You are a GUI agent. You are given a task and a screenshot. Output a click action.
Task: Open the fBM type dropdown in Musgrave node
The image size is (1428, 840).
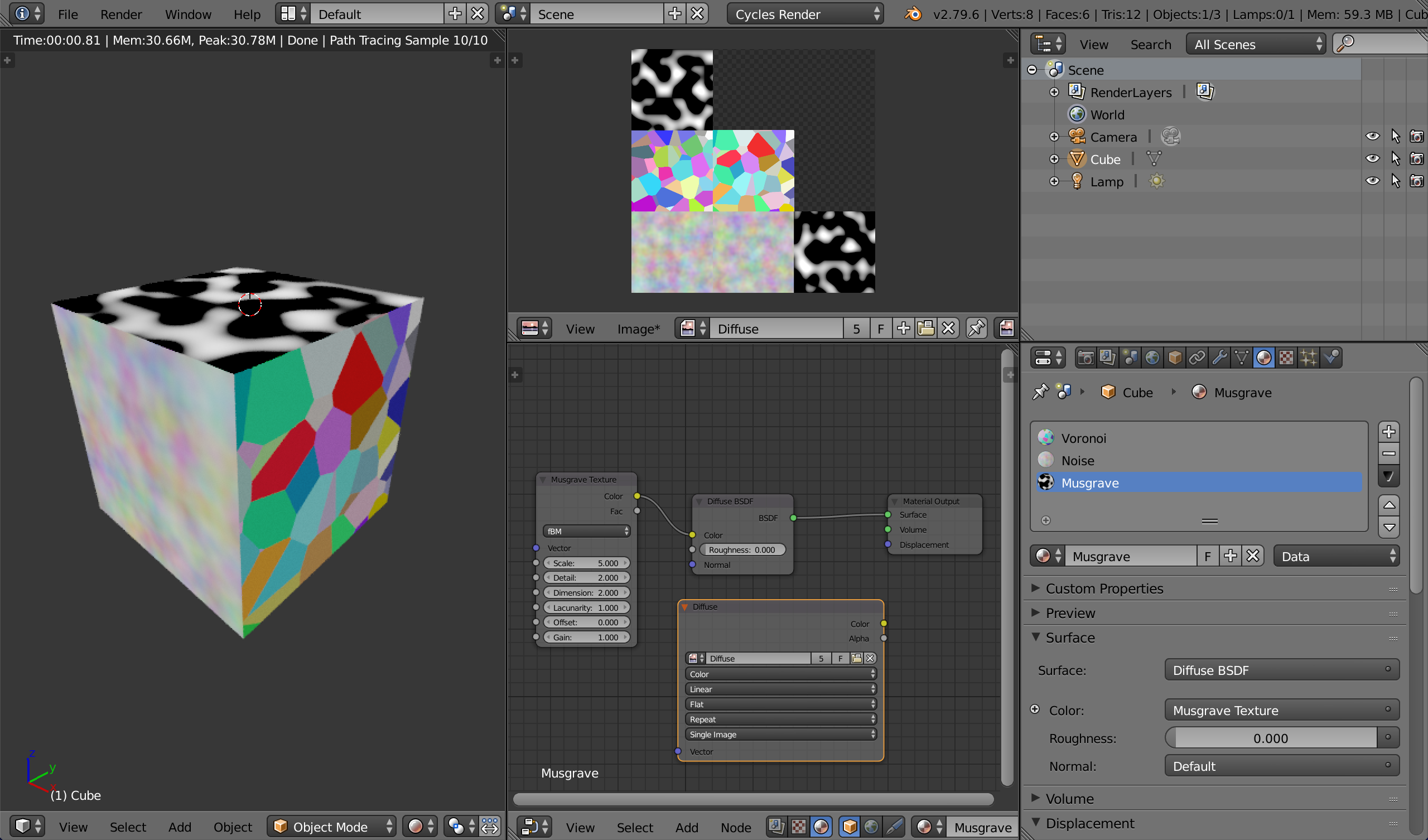tap(586, 531)
